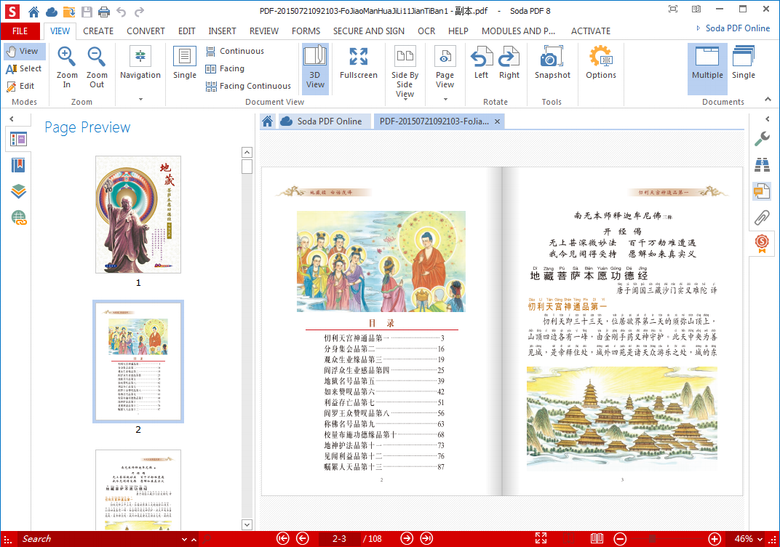This screenshot has width=780, height=547.
Task: Go to the last page using status bar arrow
Action: click(x=426, y=539)
